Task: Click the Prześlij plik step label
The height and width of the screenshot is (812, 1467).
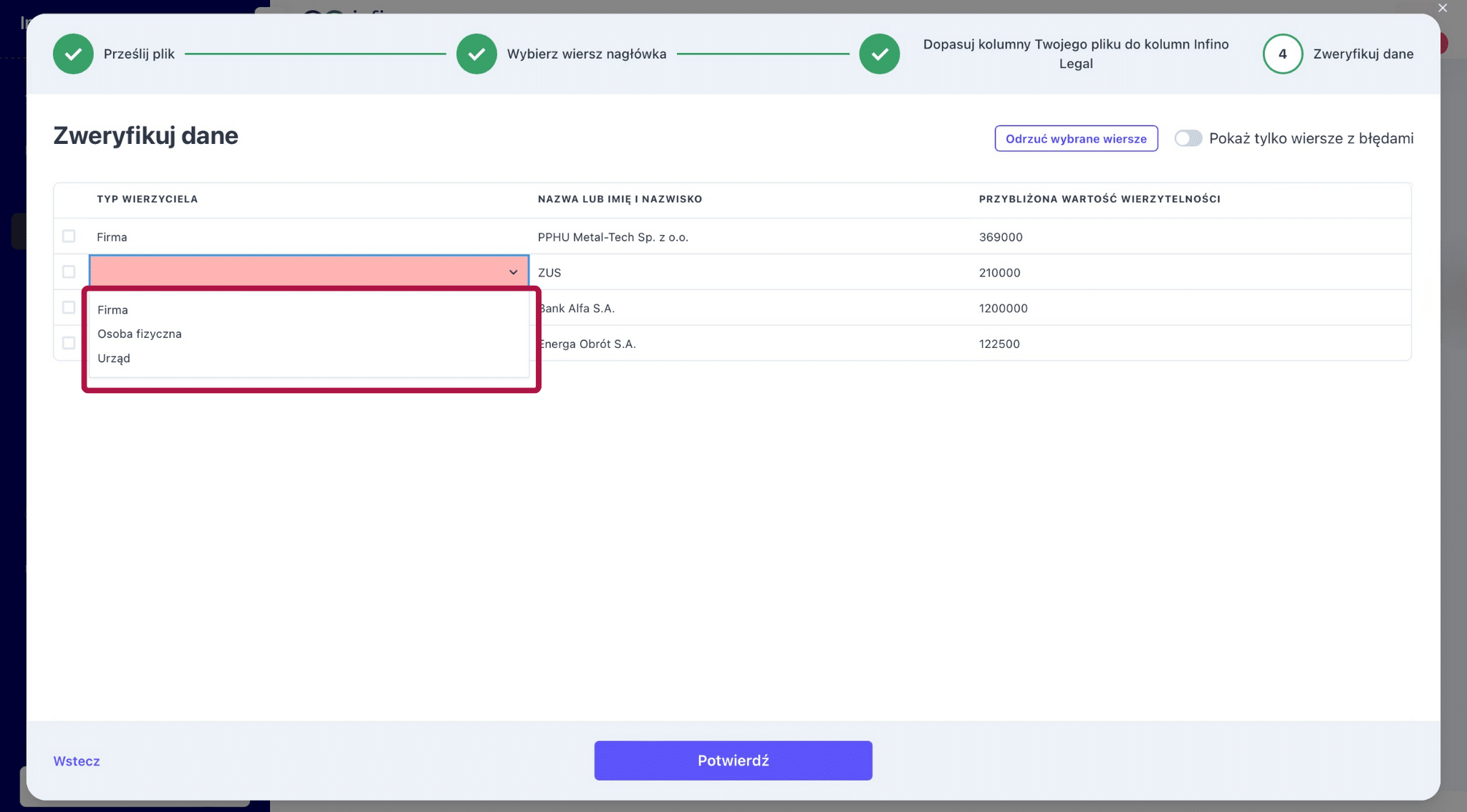Action: click(139, 54)
